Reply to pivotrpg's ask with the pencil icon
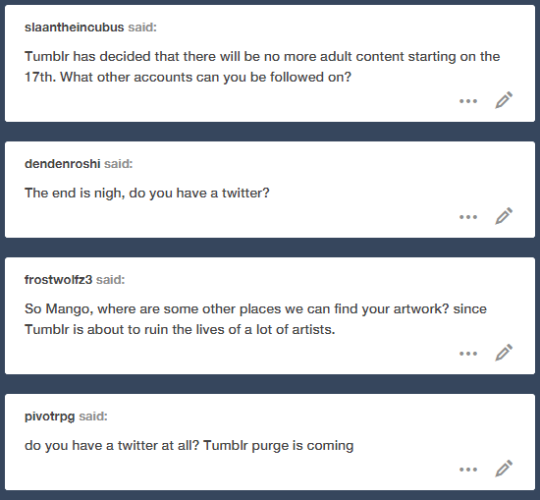Image resolution: width=540 pixels, height=500 pixels. click(x=504, y=469)
